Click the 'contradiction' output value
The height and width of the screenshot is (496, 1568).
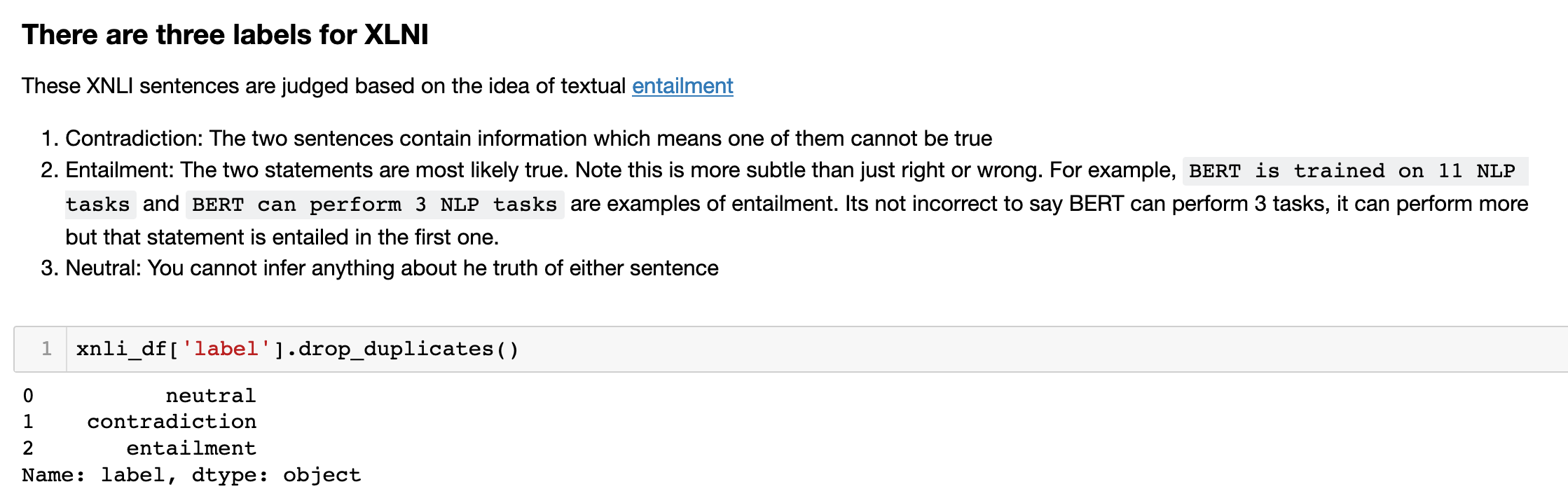pyautogui.click(x=172, y=422)
